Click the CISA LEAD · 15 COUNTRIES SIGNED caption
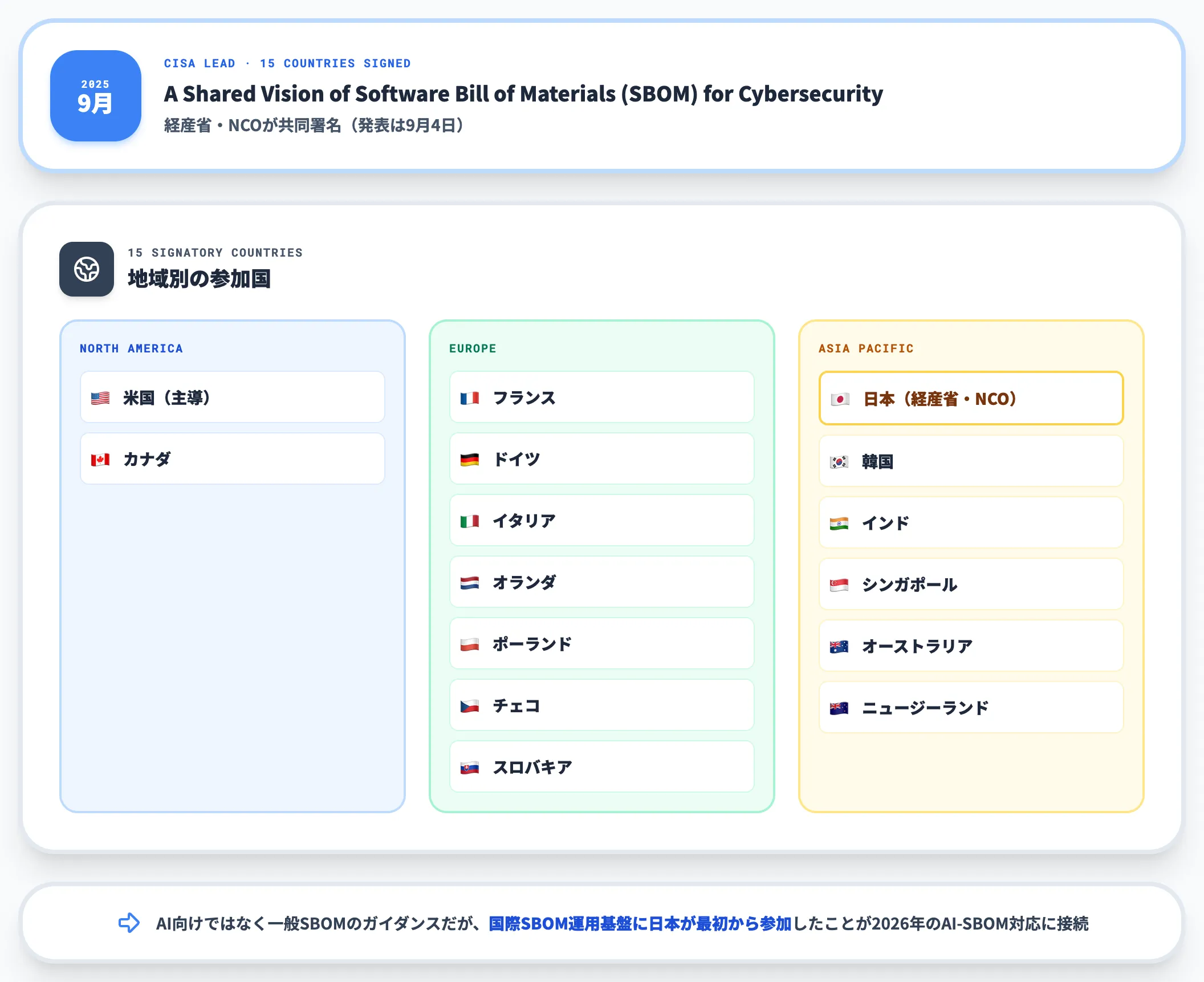 [x=287, y=63]
